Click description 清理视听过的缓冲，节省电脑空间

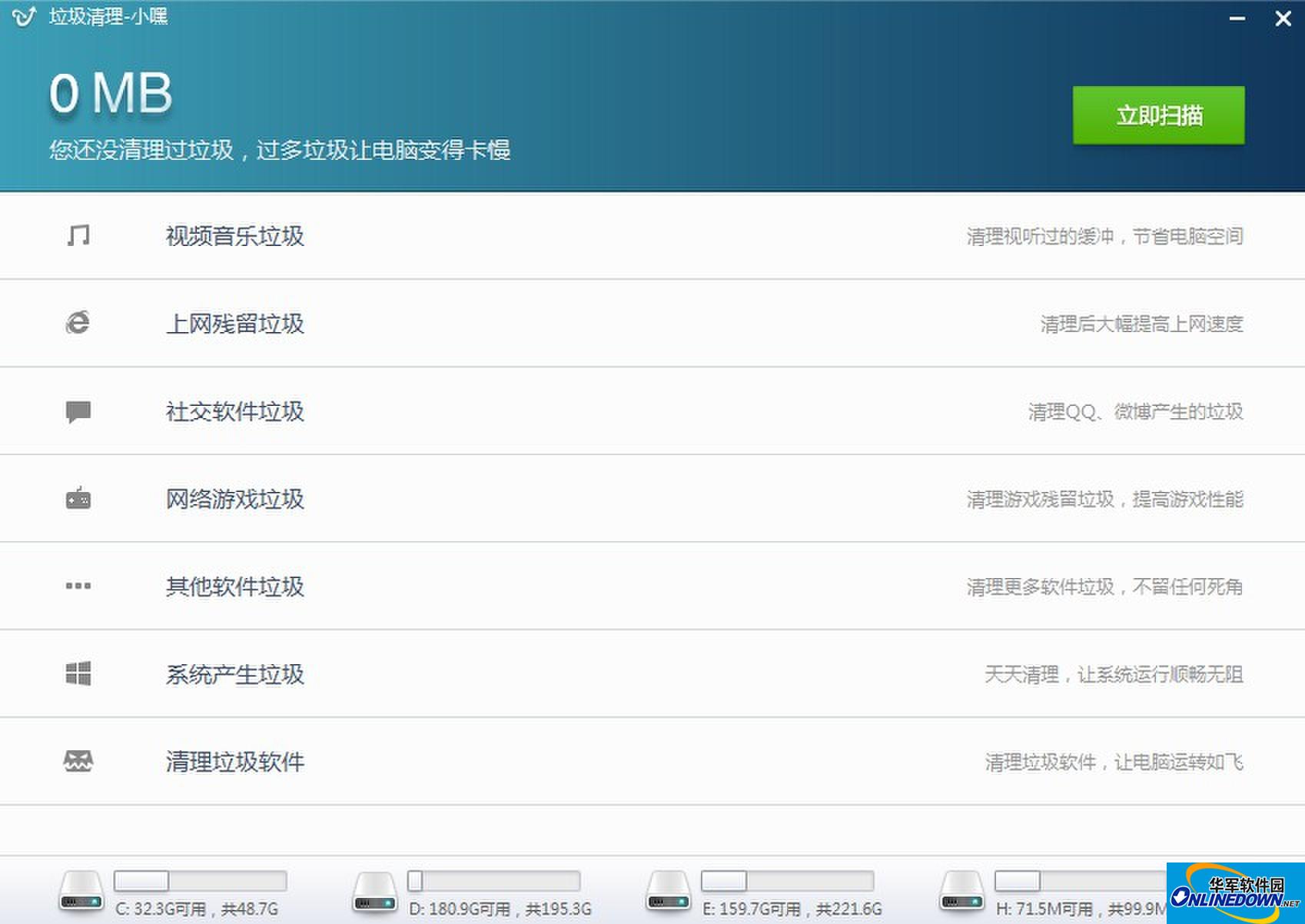point(1105,236)
